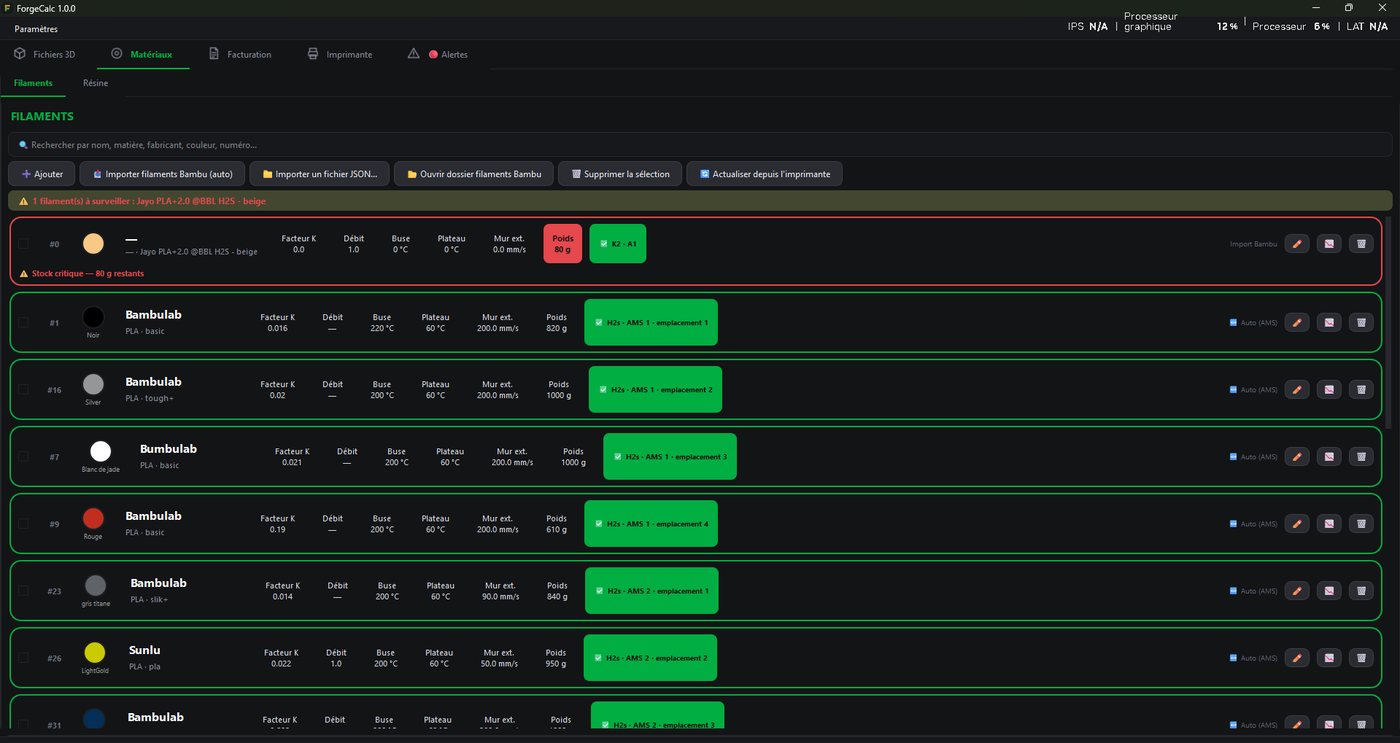The width and height of the screenshot is (1400, 743).
Task: Click the red Poids 80 g badge
Action: (563, 244)
